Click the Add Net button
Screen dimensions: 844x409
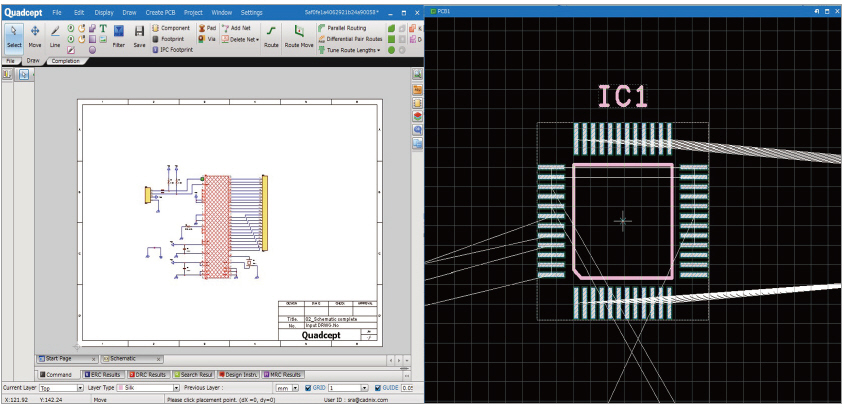tap(240, 28)
